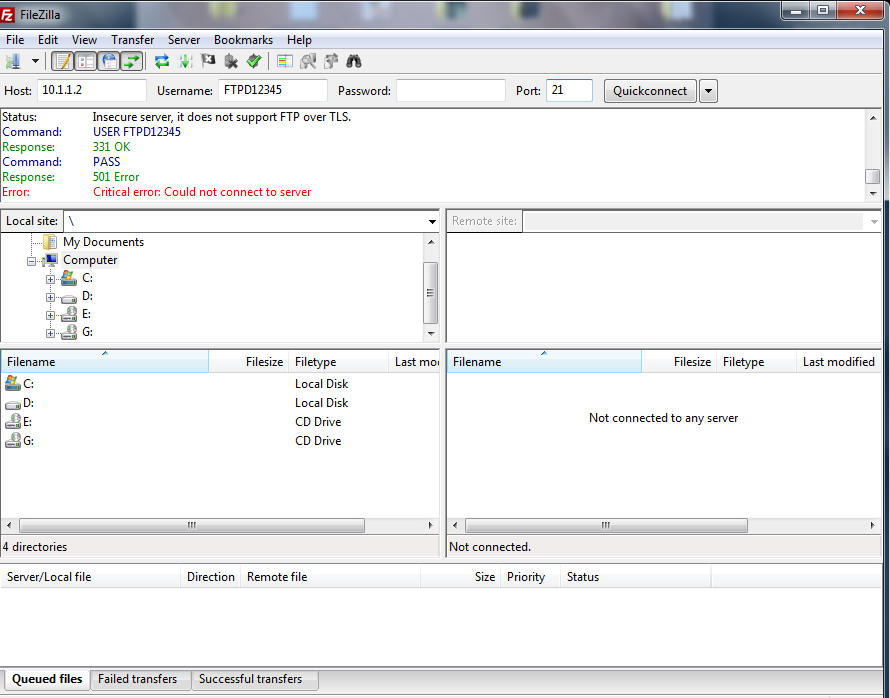Switch to the Queued files tab
This screenshot has width=890, height=698.
click(47, 679)
